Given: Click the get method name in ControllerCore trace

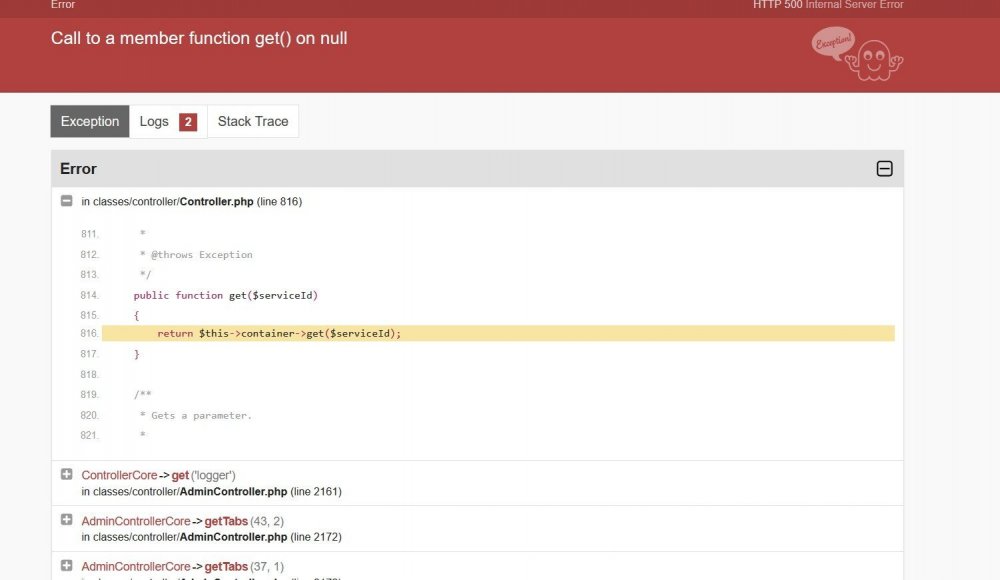Looking at the screenshot, I should (x=180, y=475).
